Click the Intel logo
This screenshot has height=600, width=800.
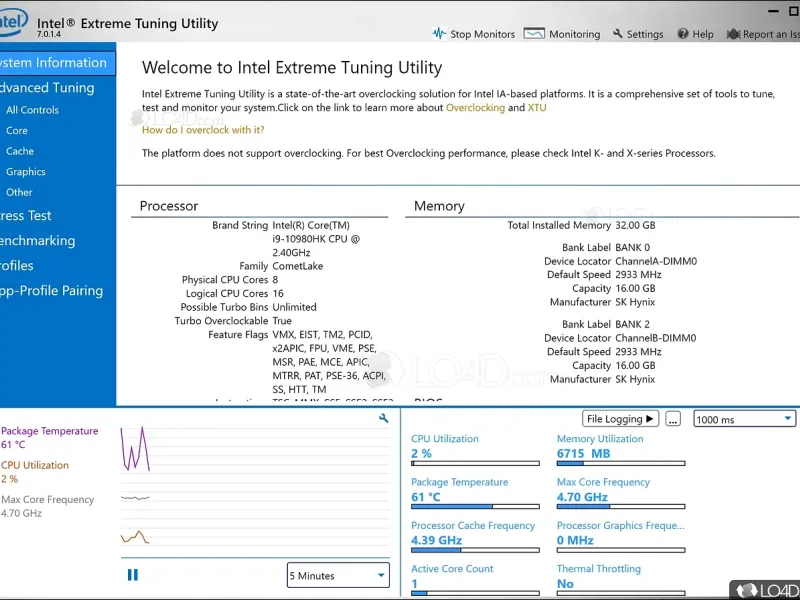point(12,23)
